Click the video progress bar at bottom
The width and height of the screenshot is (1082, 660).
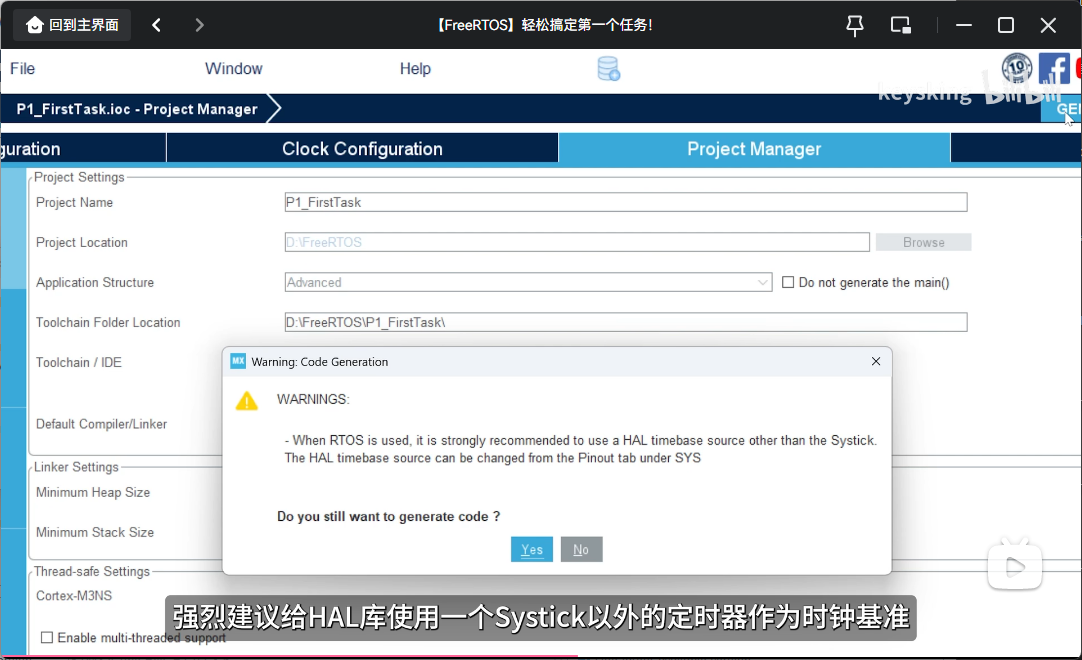[x=541, y=657]
